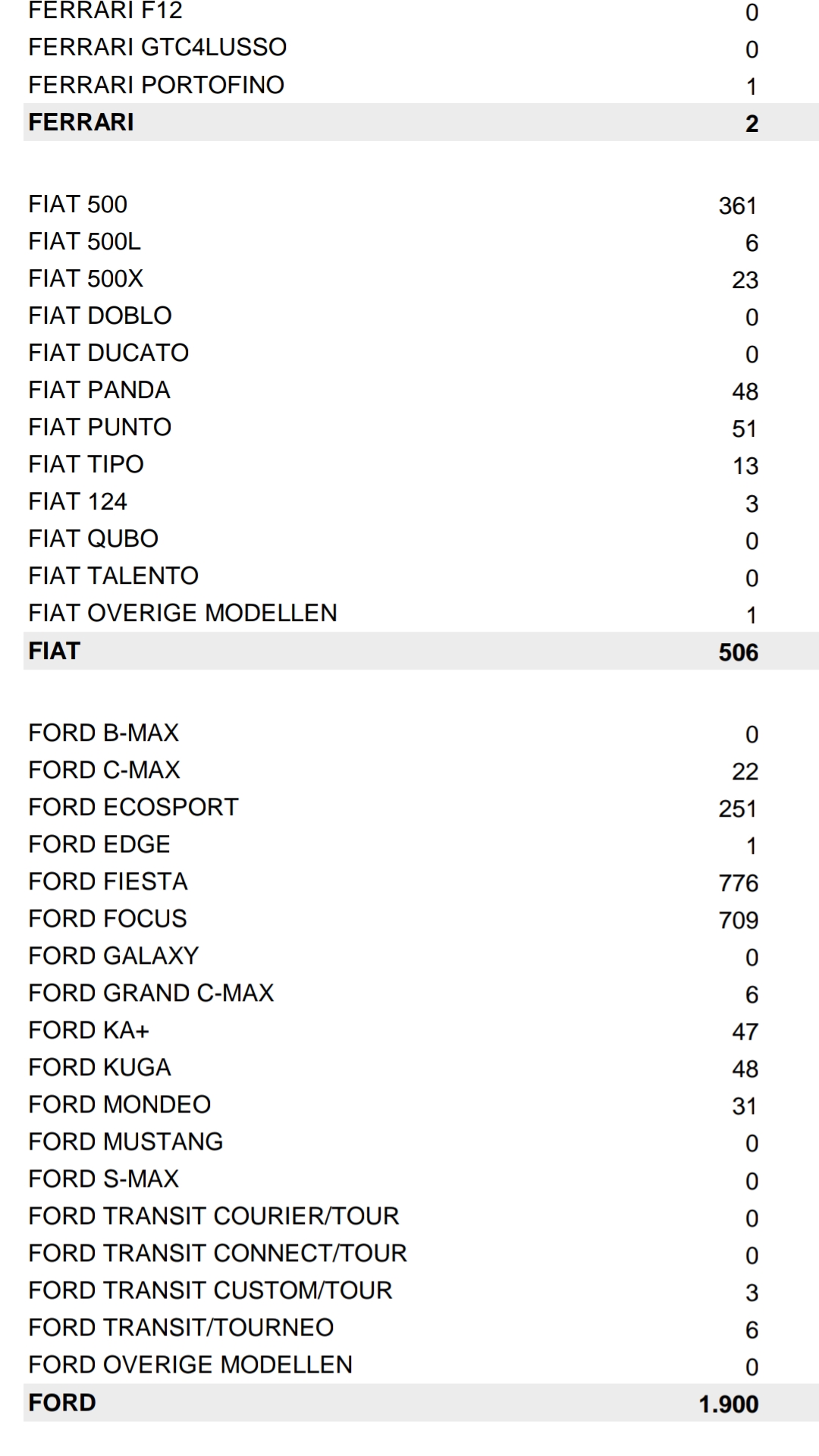This screenshot has height=1456, width=819.
Task: Click the bold FIAT subtotal label
Action: click(55, 651)
